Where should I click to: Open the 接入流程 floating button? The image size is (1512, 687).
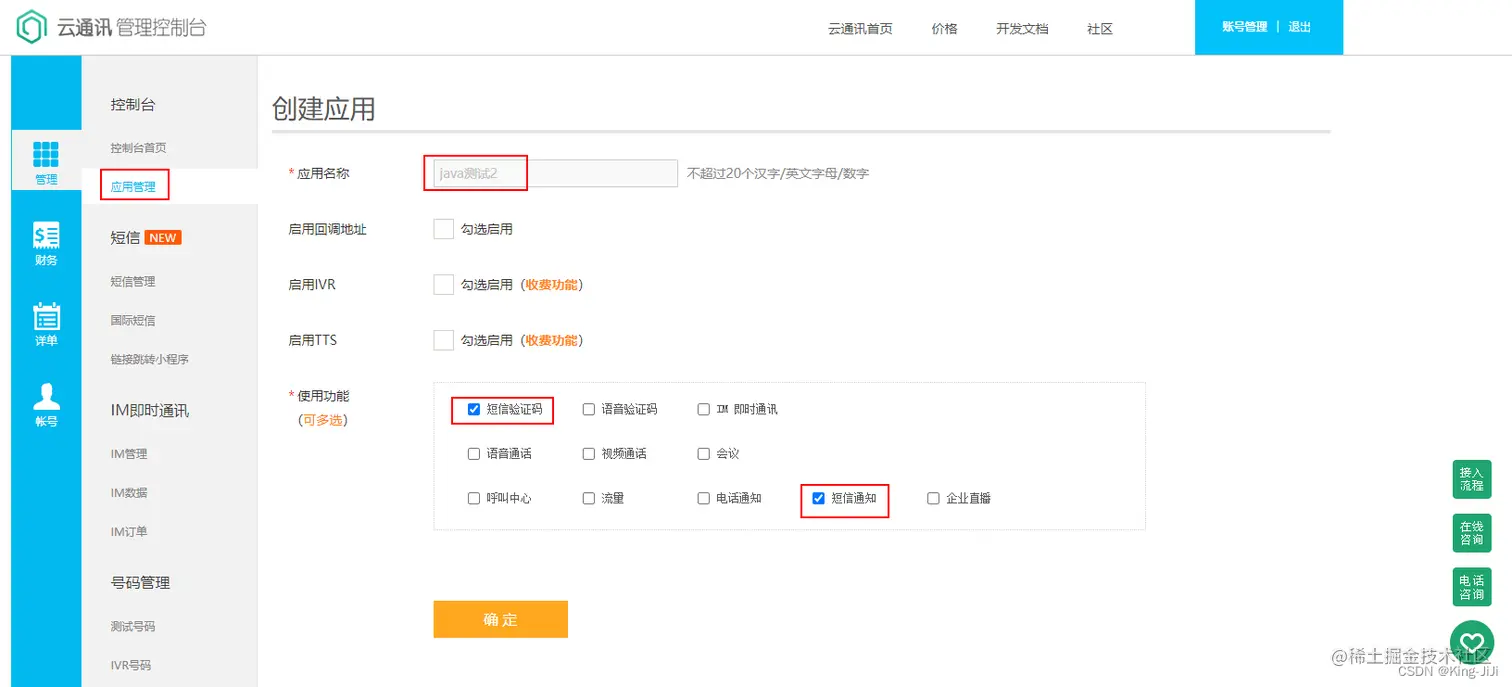1471,479
